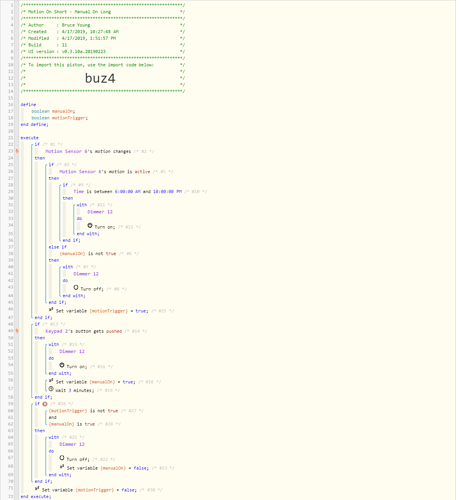Click the orange trigger marker on line 49

pyautogui.click(x=17, y=331)
